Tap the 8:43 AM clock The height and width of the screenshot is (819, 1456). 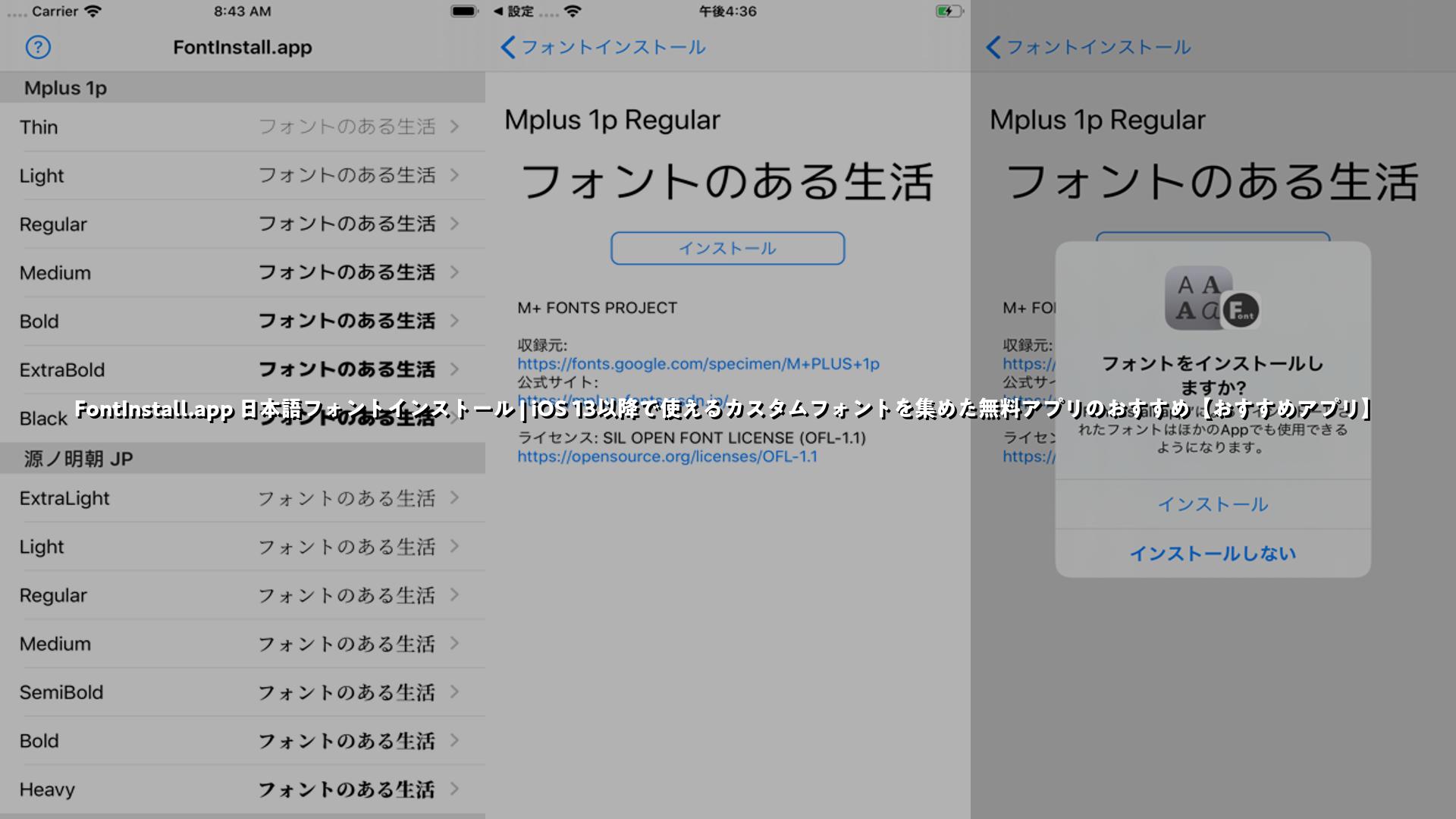242,11
